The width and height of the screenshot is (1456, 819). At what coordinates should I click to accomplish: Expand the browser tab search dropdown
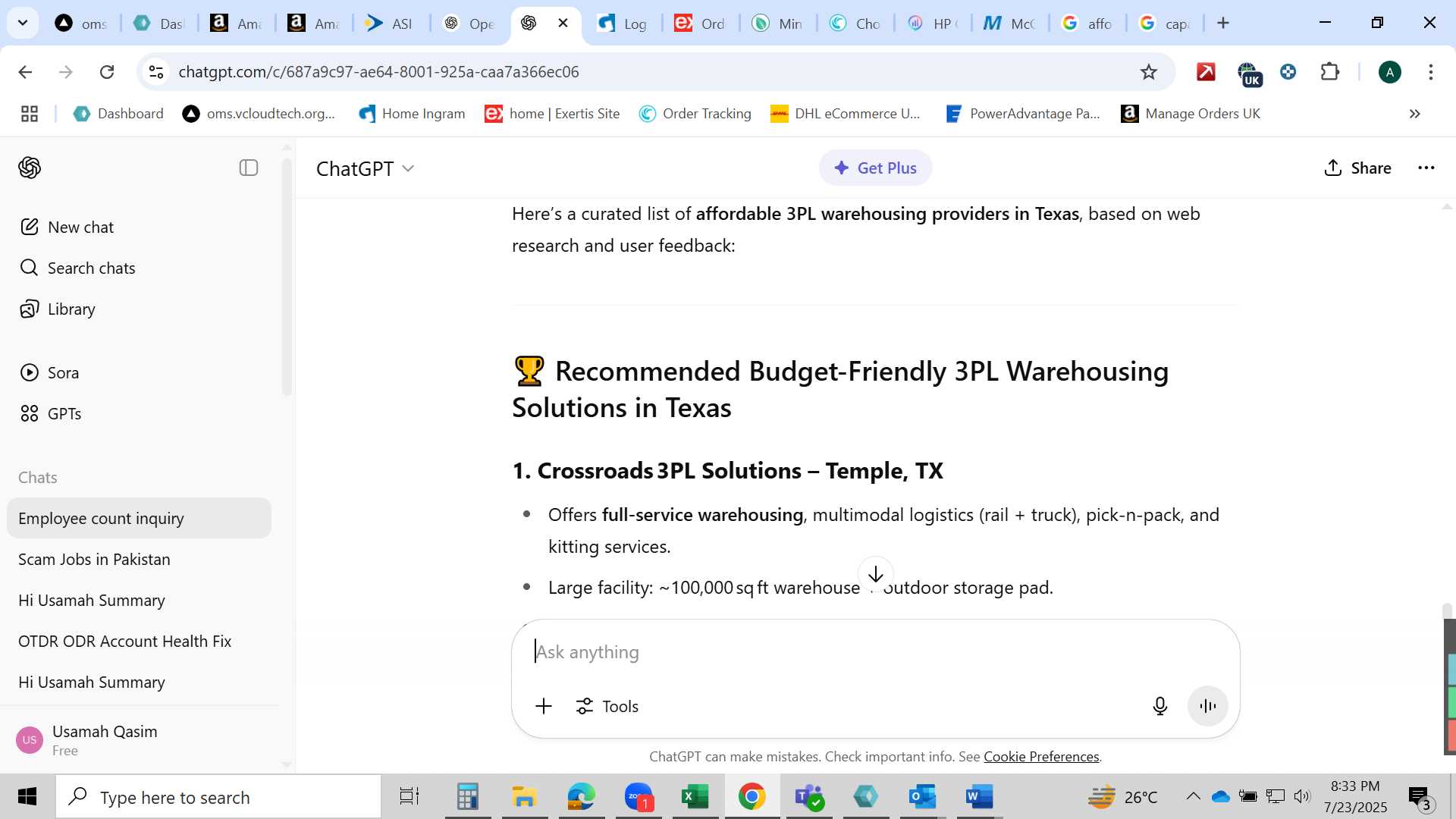23,23
